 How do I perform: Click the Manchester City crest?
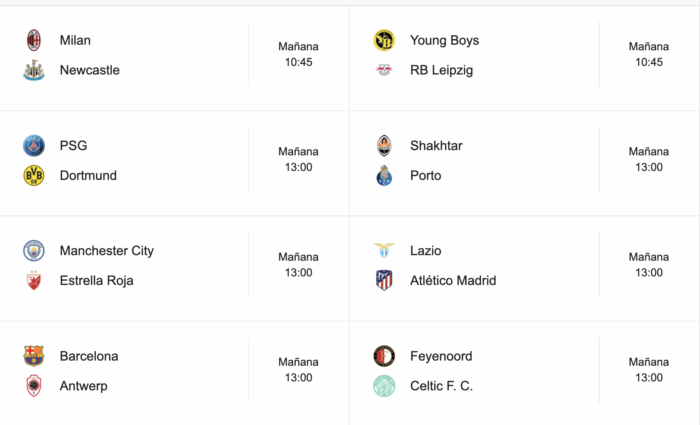pos(34,250)
